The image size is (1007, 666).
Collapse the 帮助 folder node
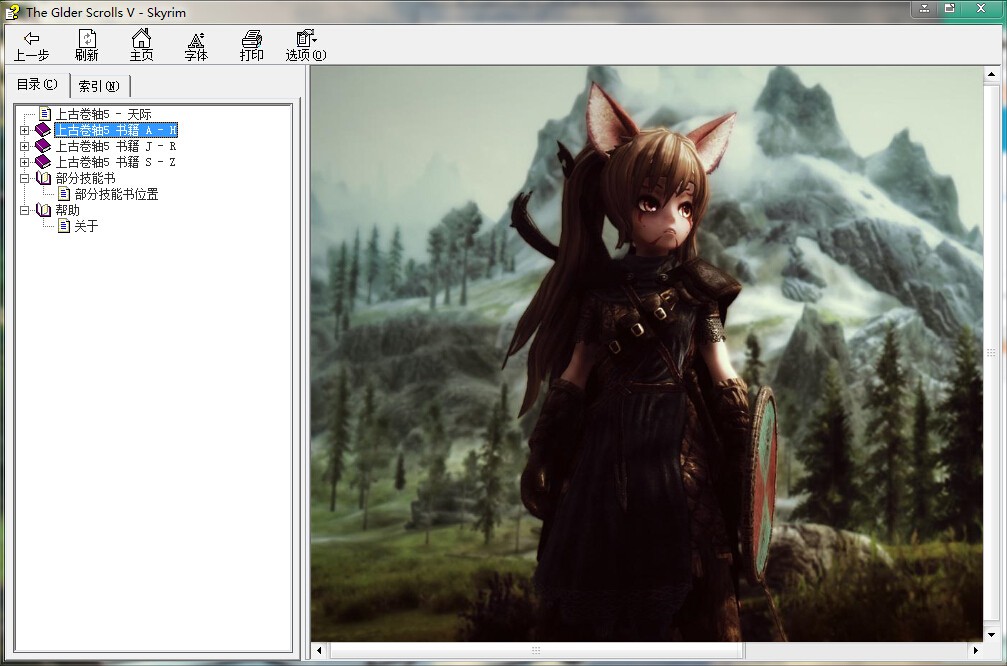click(x=25, y=210)
